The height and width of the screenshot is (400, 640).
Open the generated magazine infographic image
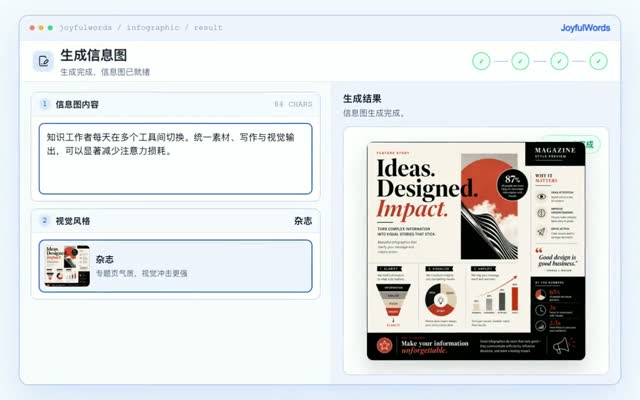click(x=476, y=251)
